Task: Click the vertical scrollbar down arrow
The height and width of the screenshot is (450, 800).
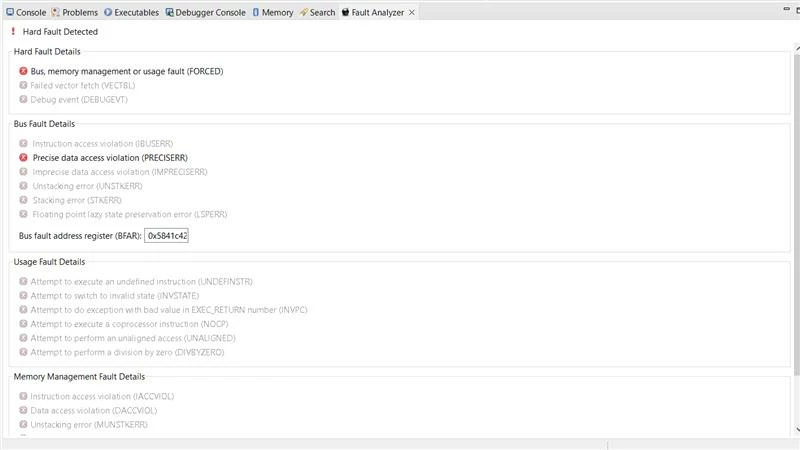Action: pyautogui.click(x=797, y=430)
